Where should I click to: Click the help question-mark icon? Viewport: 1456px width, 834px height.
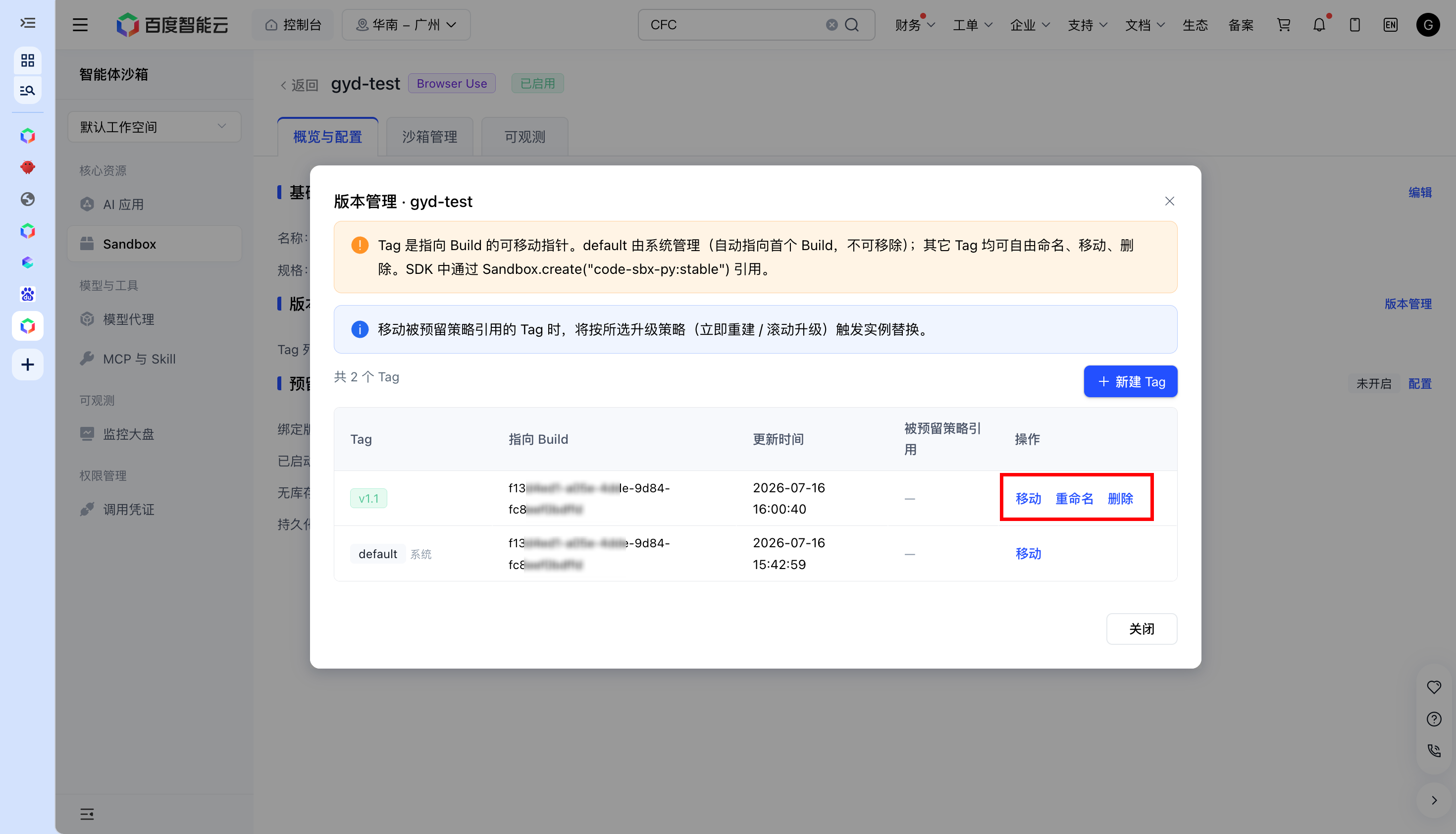(1434, 719)
